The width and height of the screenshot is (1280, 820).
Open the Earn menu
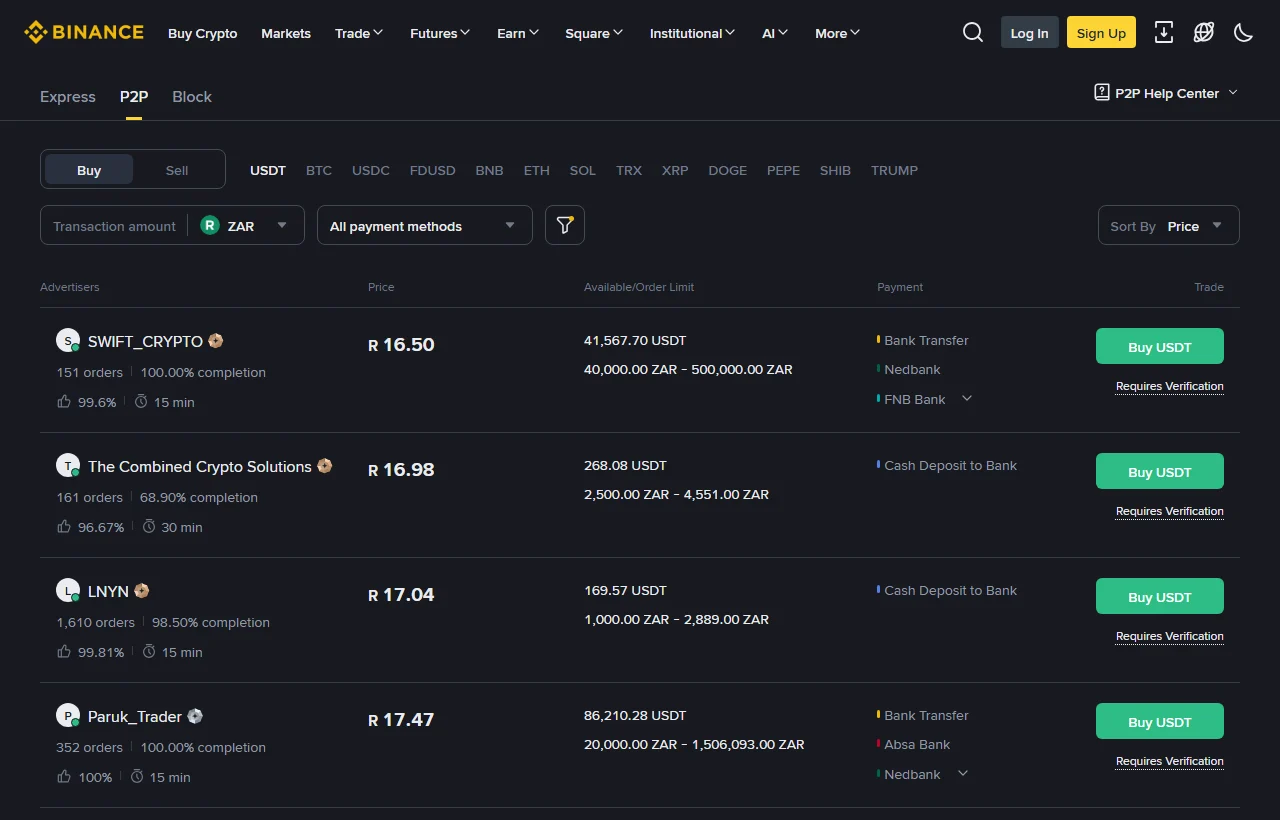click(518, 33)
